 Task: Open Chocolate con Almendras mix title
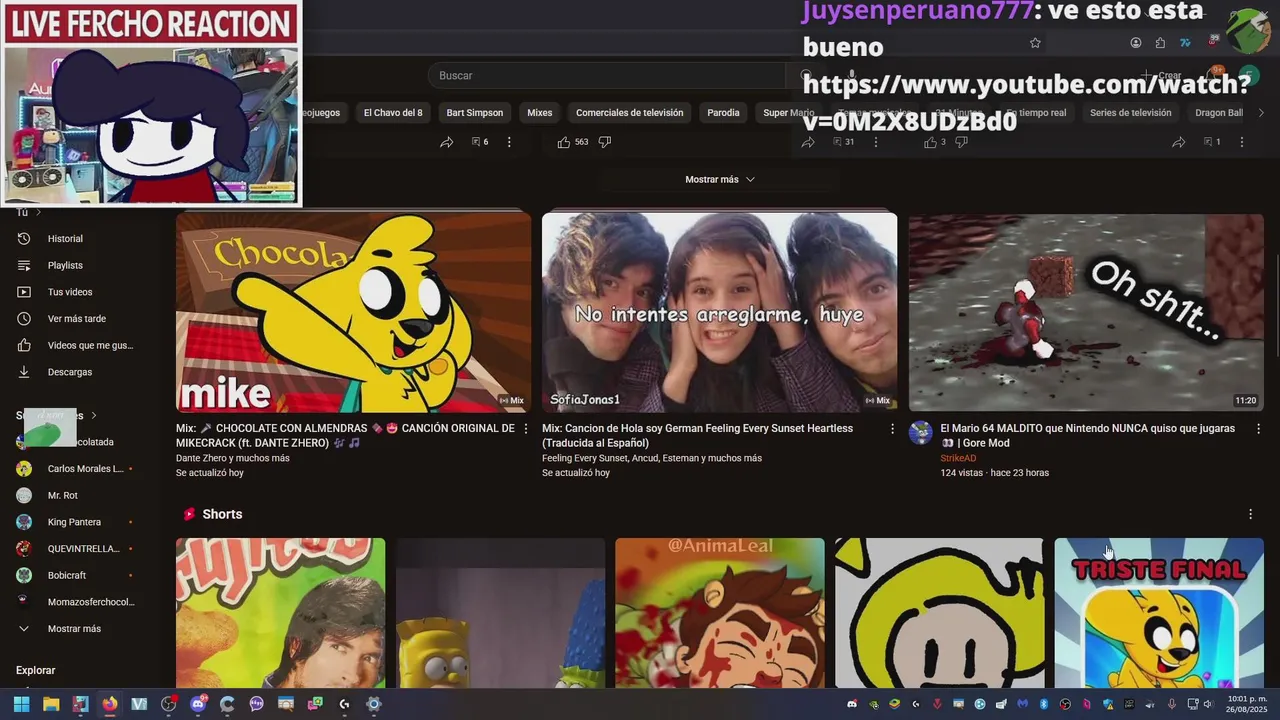(x=345, y=436)
